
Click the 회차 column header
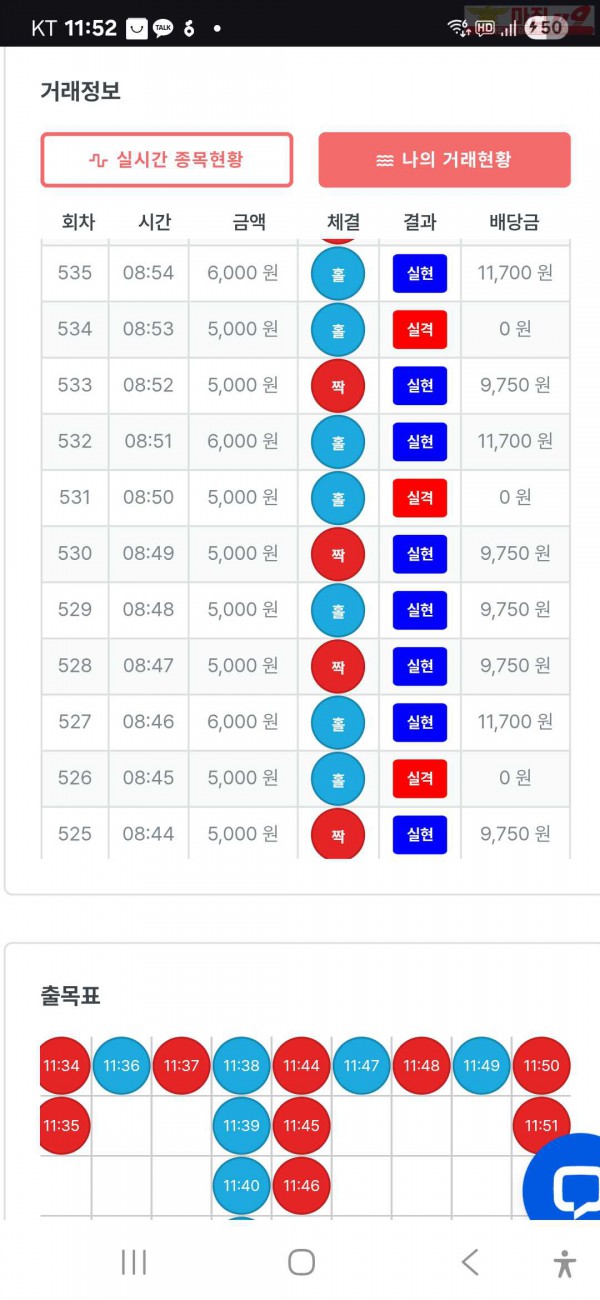(77, 222)
